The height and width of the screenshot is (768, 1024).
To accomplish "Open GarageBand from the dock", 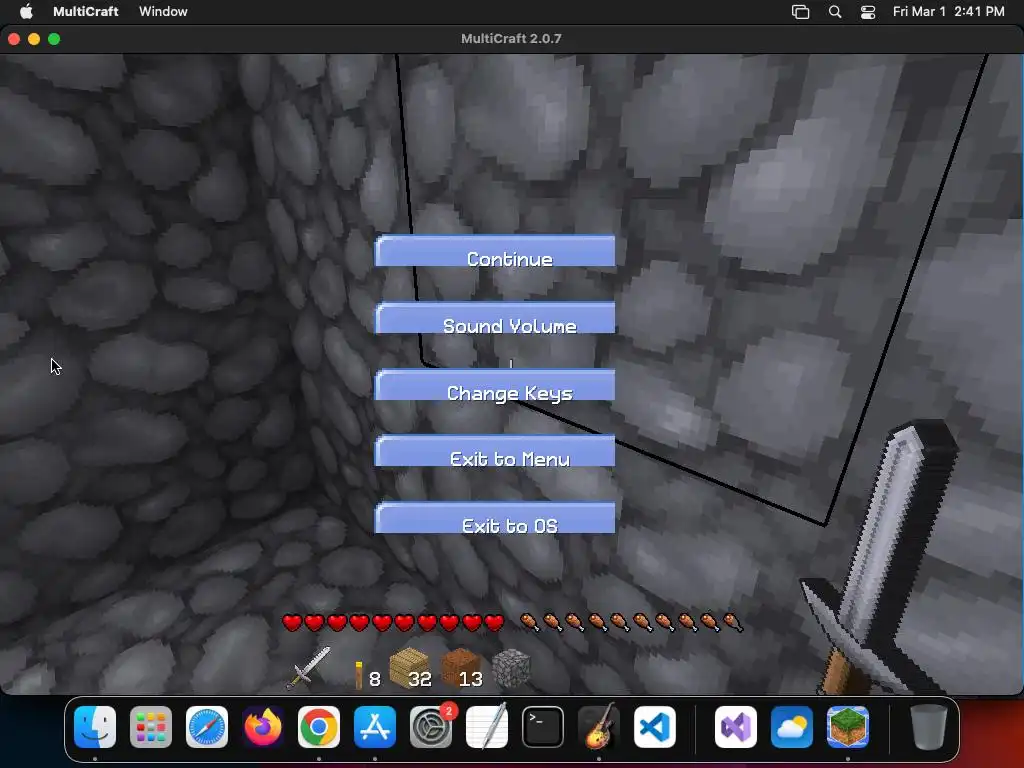I will pos(599,727).
